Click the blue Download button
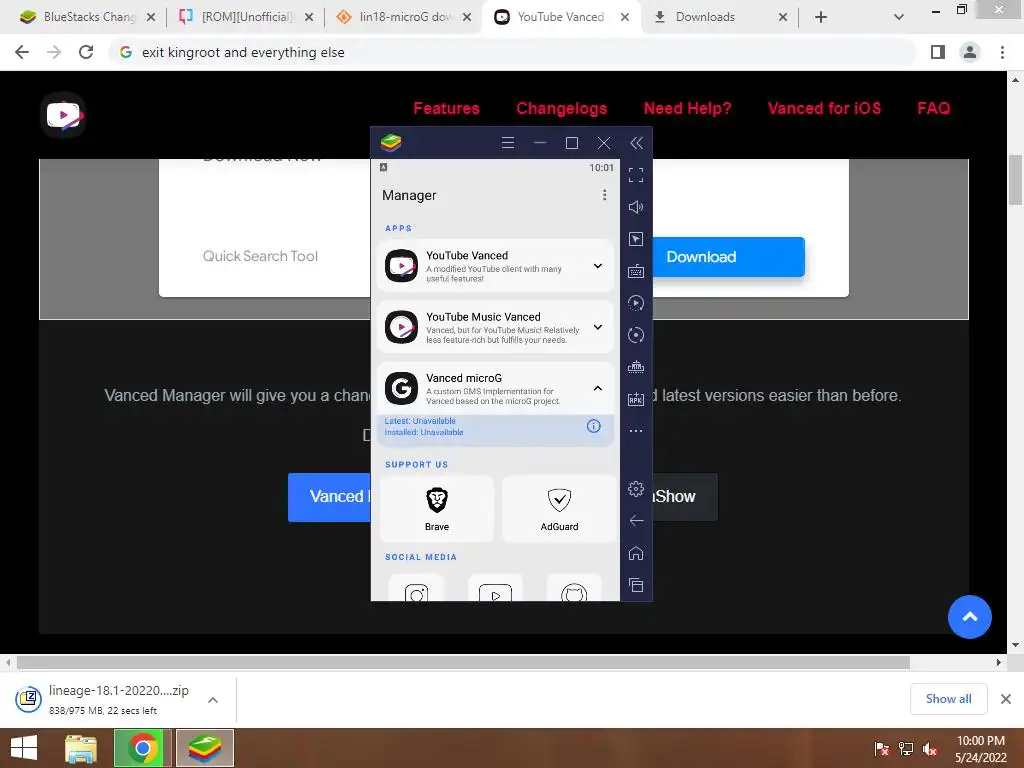The height and width of the screenshot is (768, 1024). (x=729, y=257)
